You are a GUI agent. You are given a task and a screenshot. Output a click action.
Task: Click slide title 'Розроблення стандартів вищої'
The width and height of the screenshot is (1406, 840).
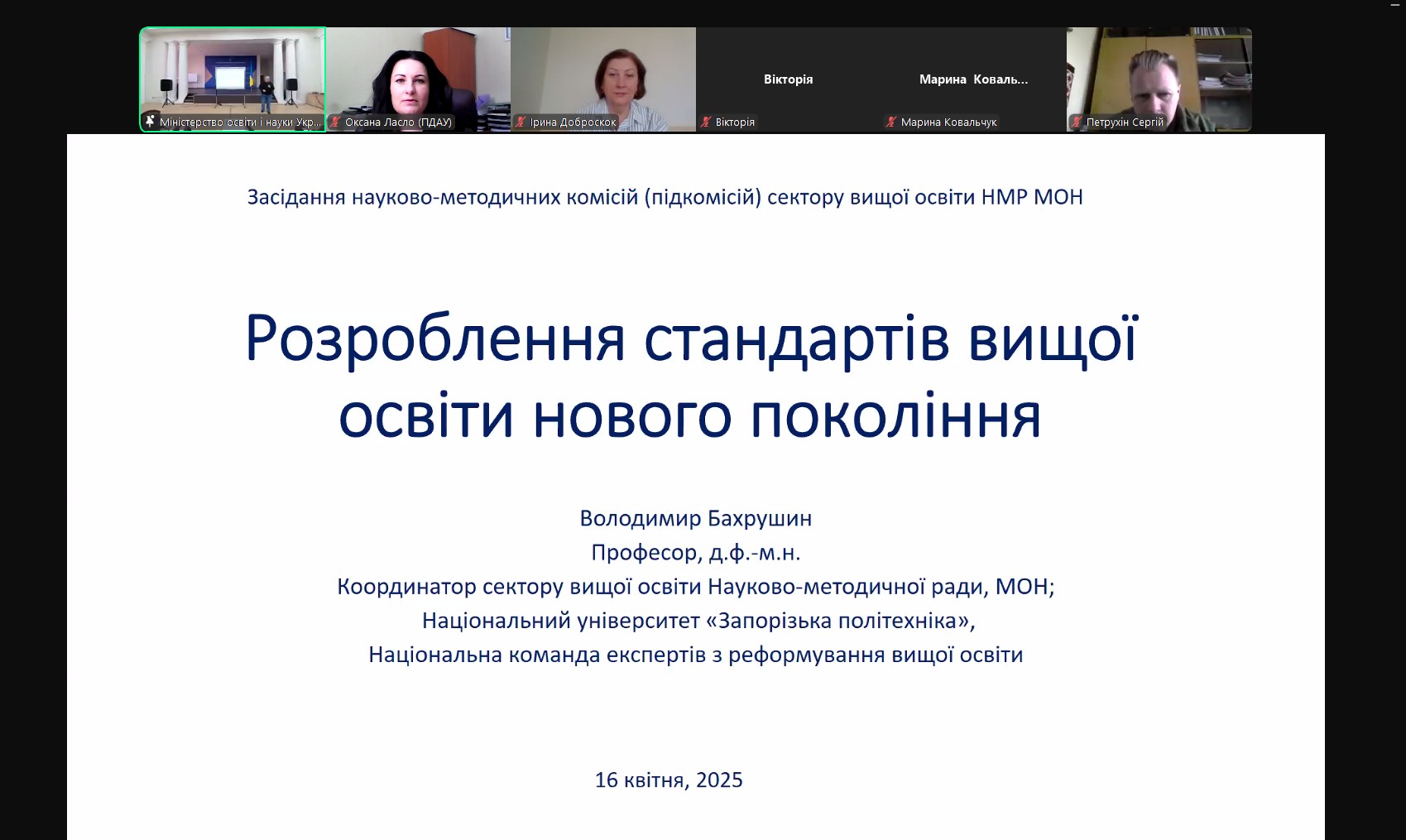click(x=692, y=338)
